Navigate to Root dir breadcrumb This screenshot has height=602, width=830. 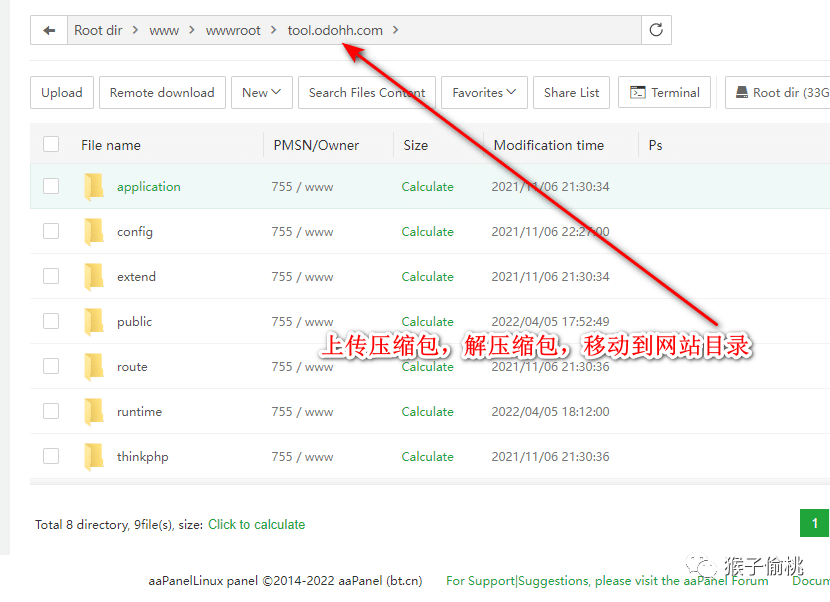point(98,30)
